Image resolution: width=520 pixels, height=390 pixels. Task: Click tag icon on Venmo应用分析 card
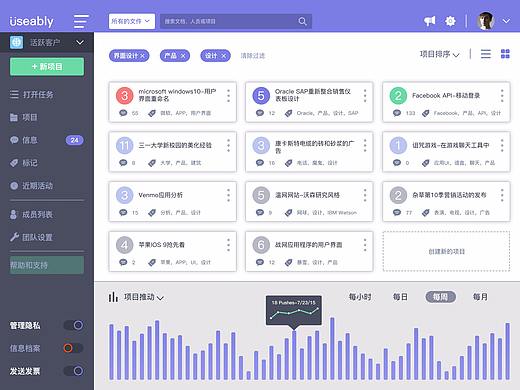(x=152, y=213)
